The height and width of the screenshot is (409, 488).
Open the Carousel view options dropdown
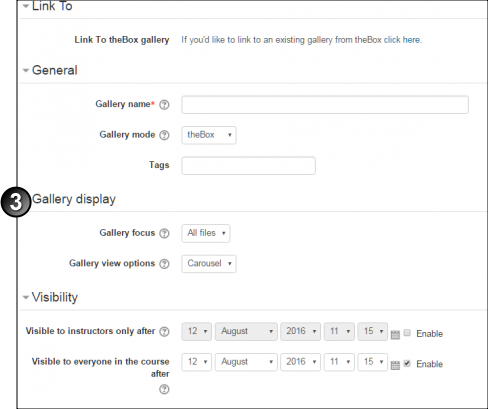(x=209, y=264)
